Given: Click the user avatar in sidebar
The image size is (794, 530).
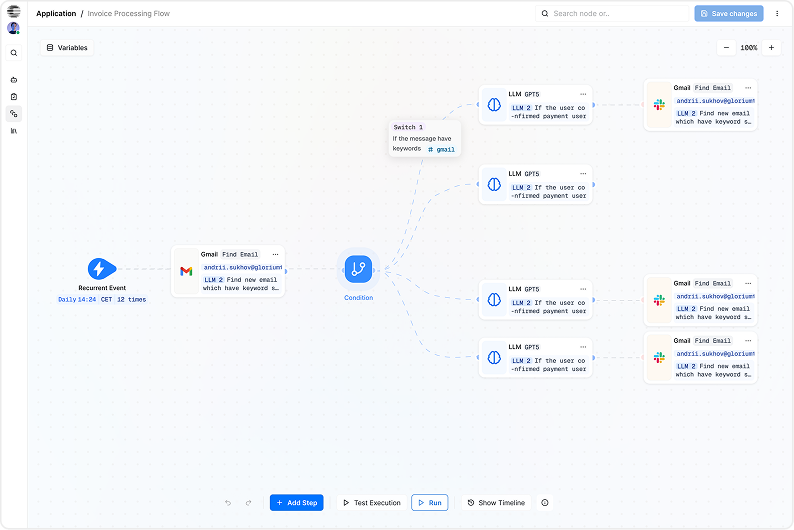Looking at the screenshot, I should [14, 28].
